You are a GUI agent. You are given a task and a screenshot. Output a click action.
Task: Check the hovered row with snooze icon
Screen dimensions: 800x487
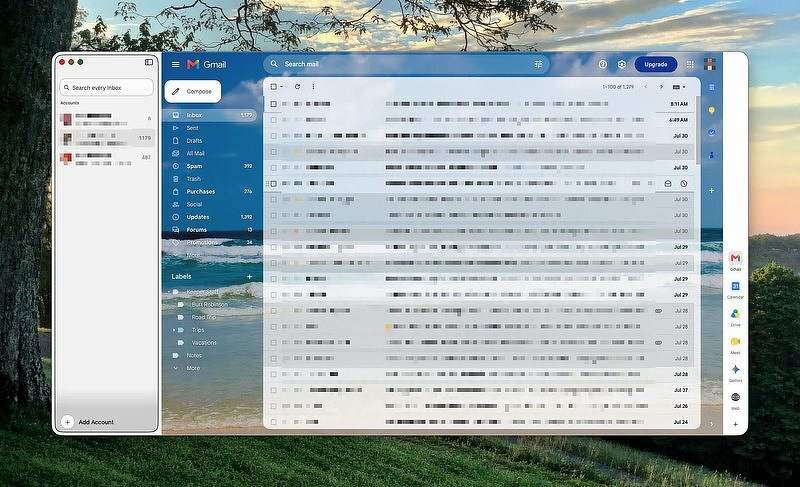pyautogui.click(x=273, y=184)
